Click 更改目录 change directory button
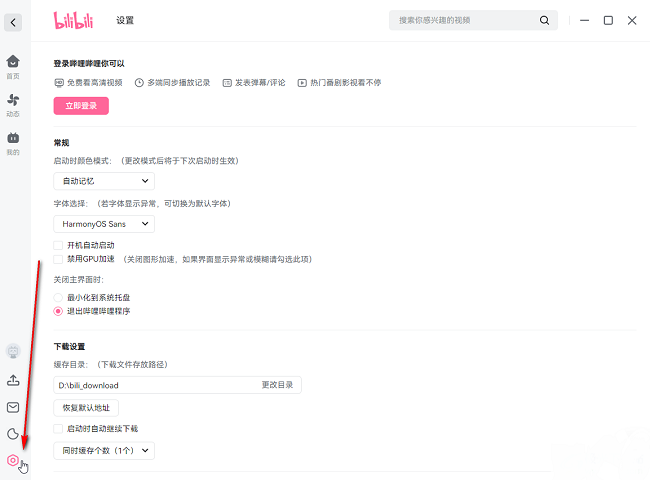650x480 pixels. coord(277,385)
